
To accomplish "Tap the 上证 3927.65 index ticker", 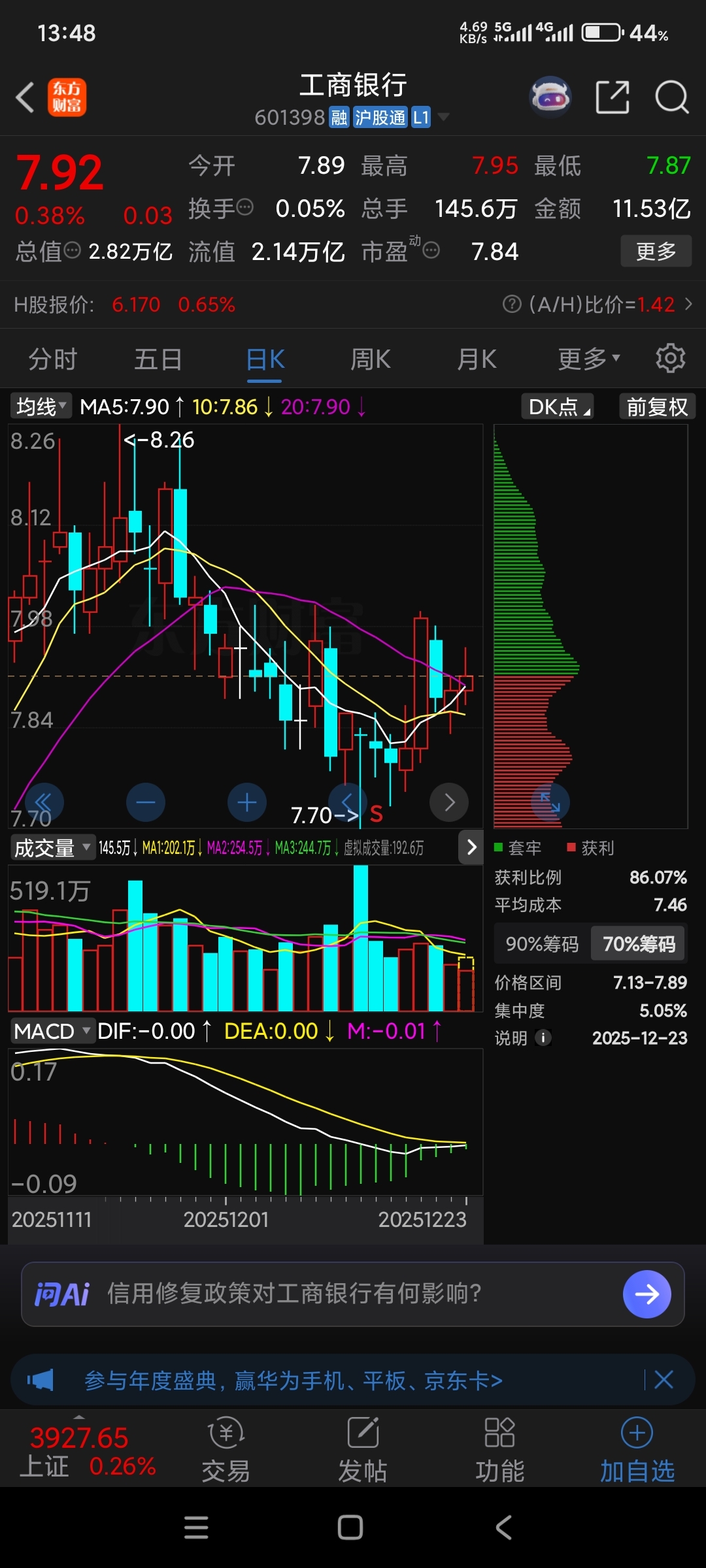I will [88, 1452].
